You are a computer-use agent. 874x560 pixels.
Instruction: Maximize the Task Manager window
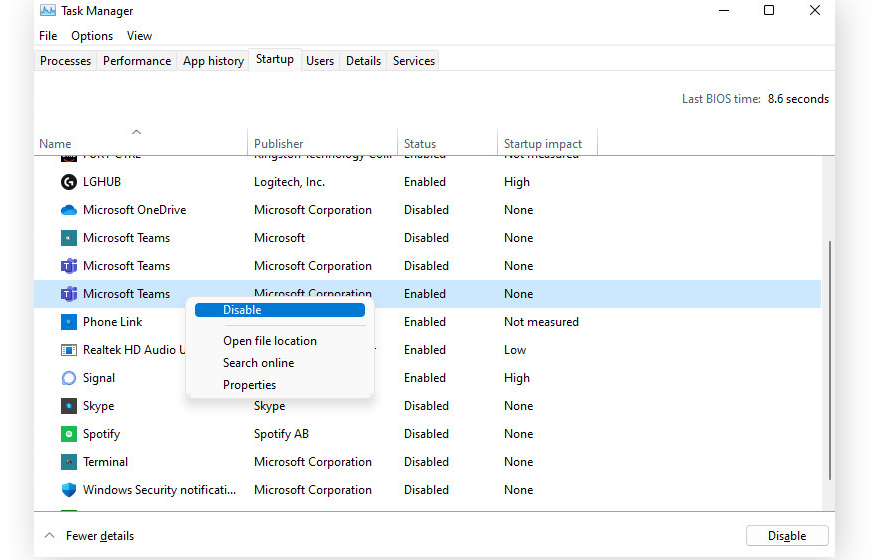(769, 11)
